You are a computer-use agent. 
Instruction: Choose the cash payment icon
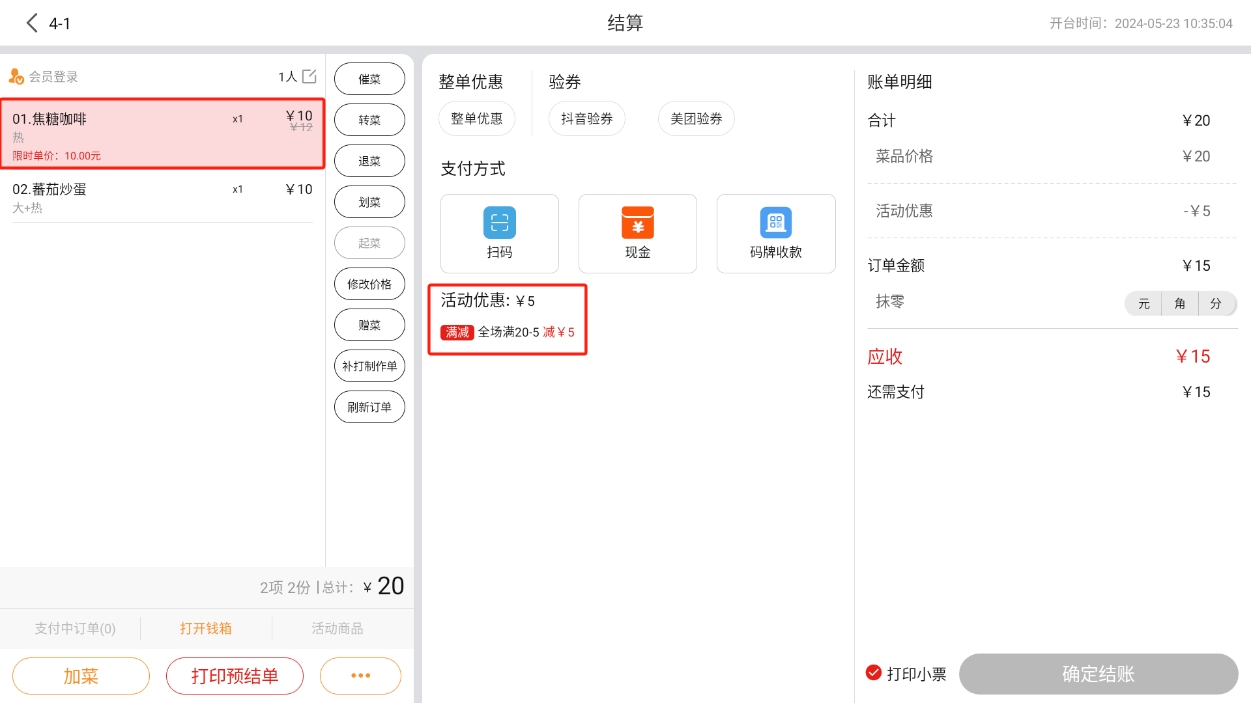pyautogui.click(x=637, y=222)
